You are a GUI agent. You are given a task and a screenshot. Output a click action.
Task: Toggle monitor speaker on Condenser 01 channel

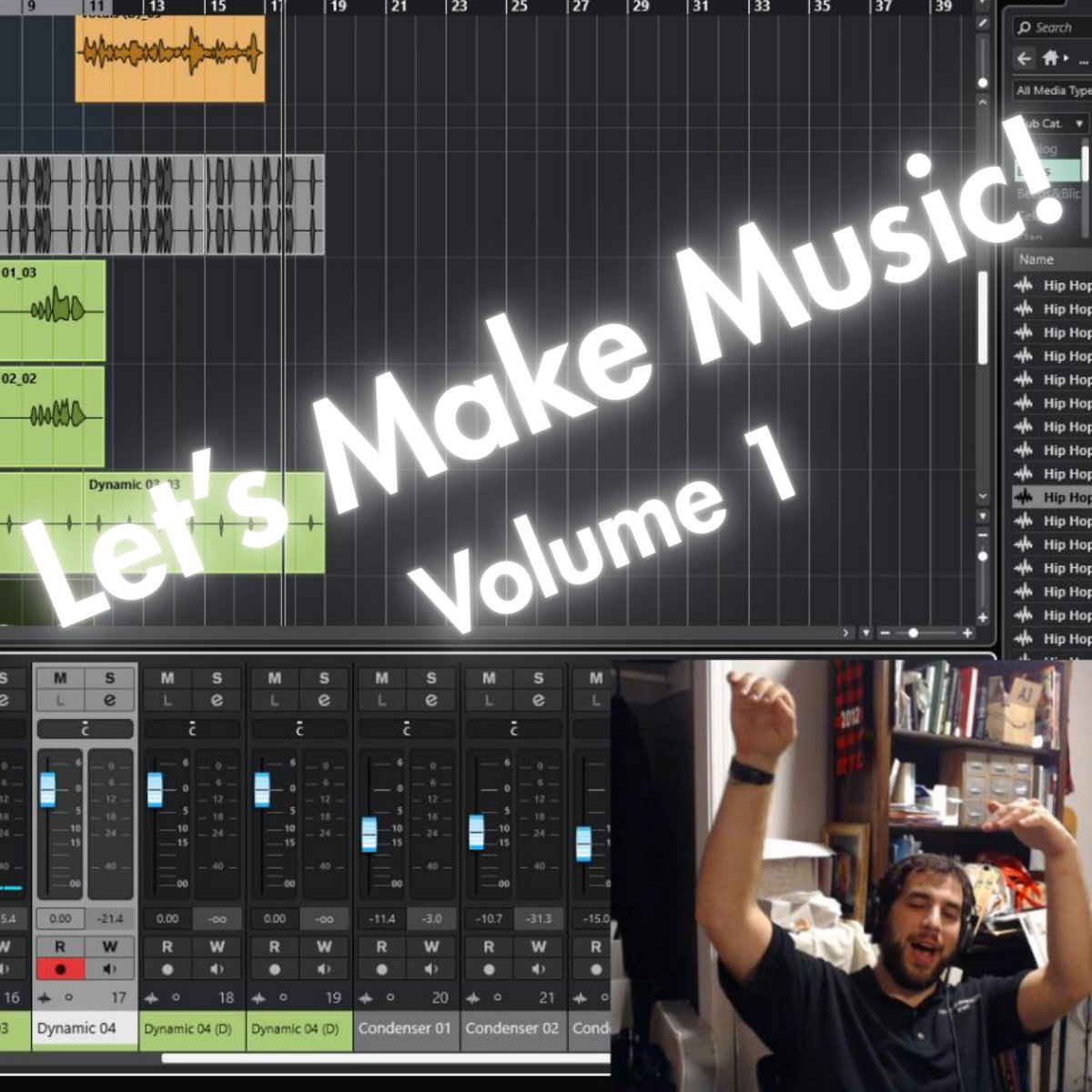[x=431, y=969]
